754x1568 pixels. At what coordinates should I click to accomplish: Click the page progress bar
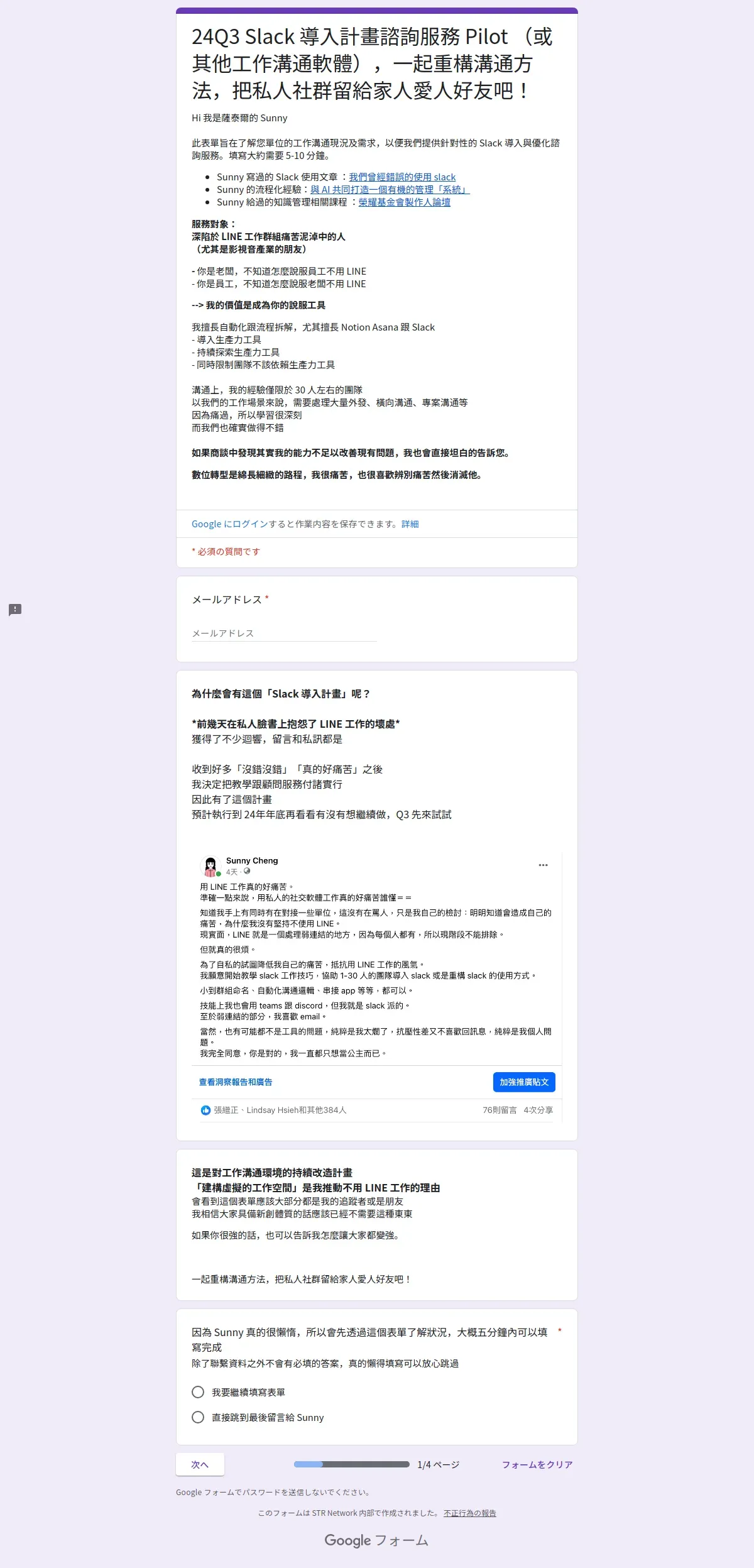(x=352, y=1464)
